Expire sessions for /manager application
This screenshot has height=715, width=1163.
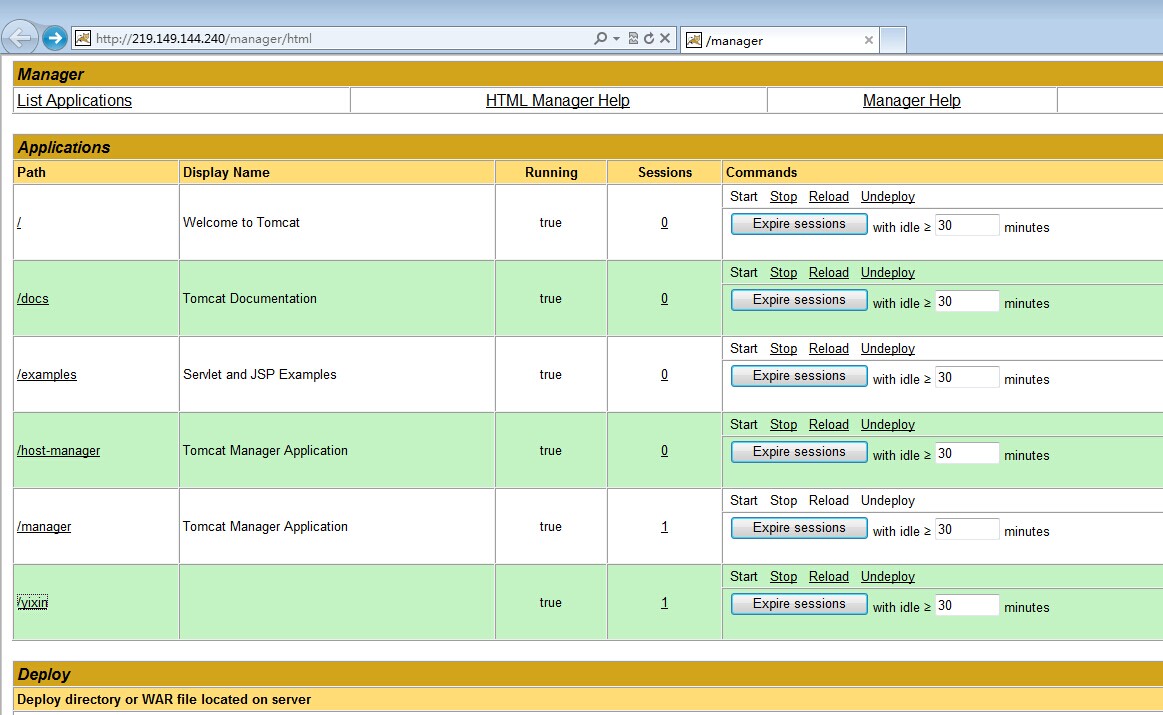point(799,528)
